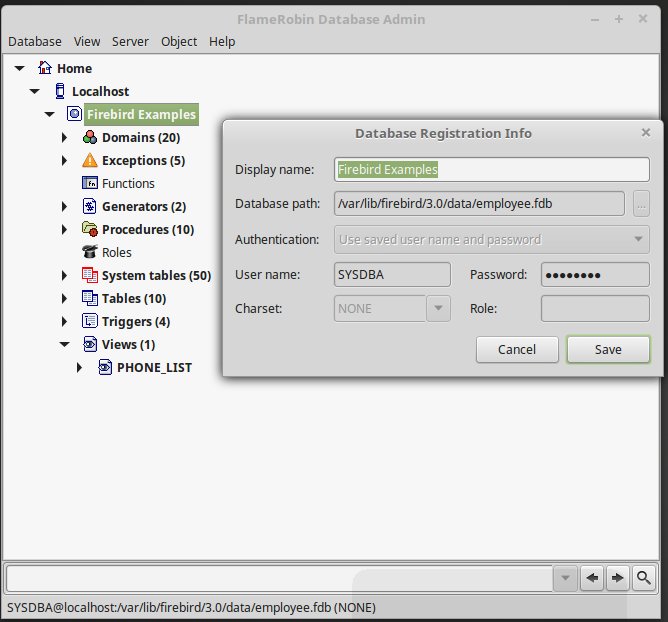
Task: Click the Exceptions warning triangle icon
Action: (x=90, y=161)
